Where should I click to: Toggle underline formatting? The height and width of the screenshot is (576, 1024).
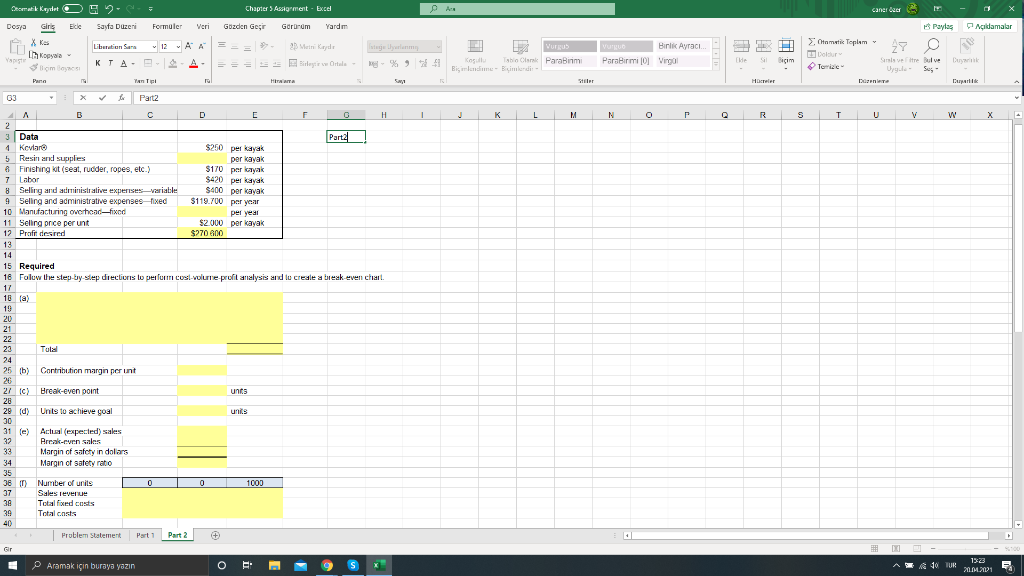point(123,63)
